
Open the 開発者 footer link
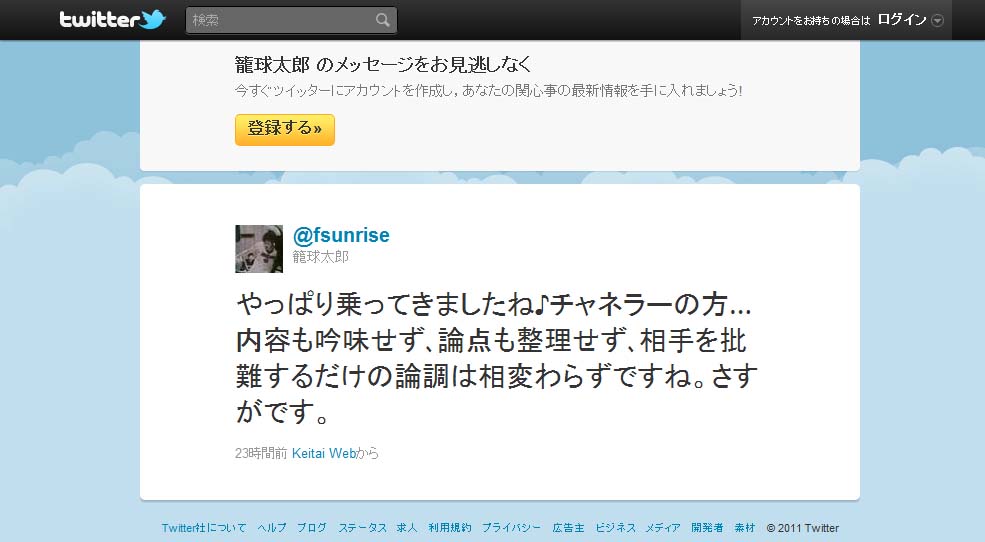coord(707,528)
